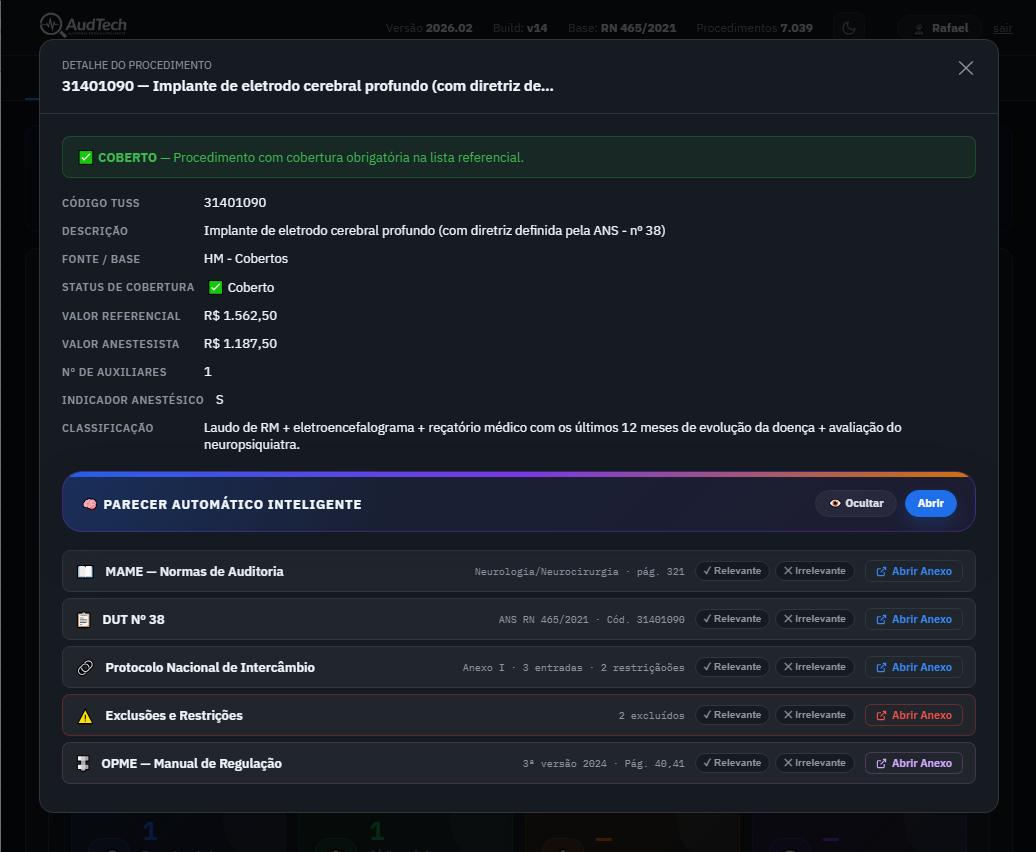Open annex for MAME Normas de Auditoria
Viewport: 1036px width, 852px height.
coord(914,571)
